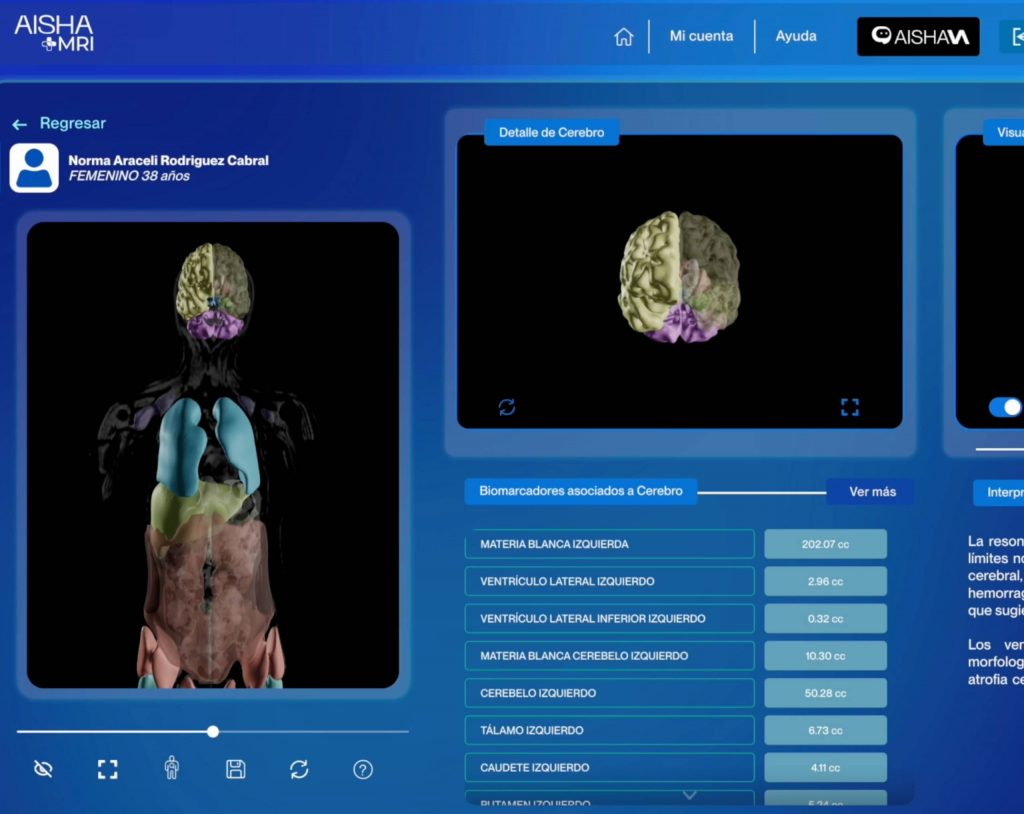Image resolution: width=1024 pixels, height=814 pixels.
Task: Toggle visibility with the crossed eye icon
Action: [x=43, y=769]
